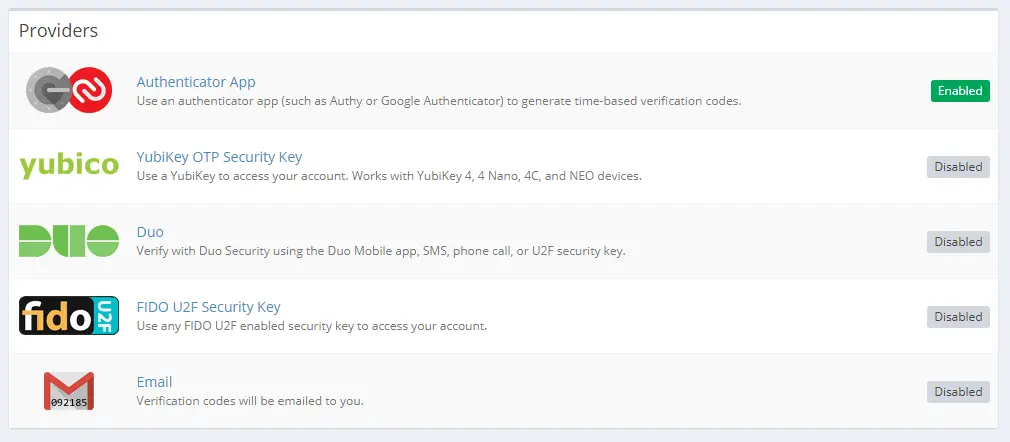The height and width of the screenshot is (442, 1010).
Task: Open FIDO U2F Security Key link
Action: (x=208, y=307)
